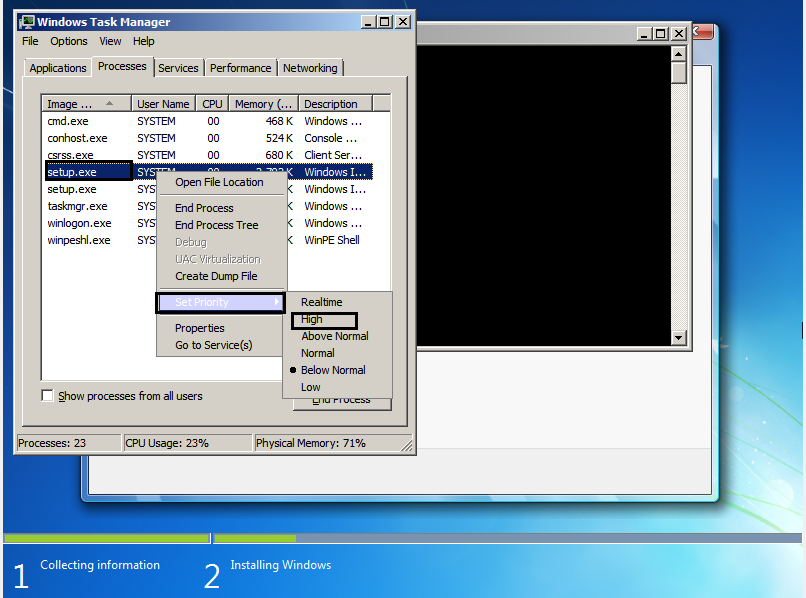Screen dimensions: 806x598
Task: Close the console window
Action: 679,34
